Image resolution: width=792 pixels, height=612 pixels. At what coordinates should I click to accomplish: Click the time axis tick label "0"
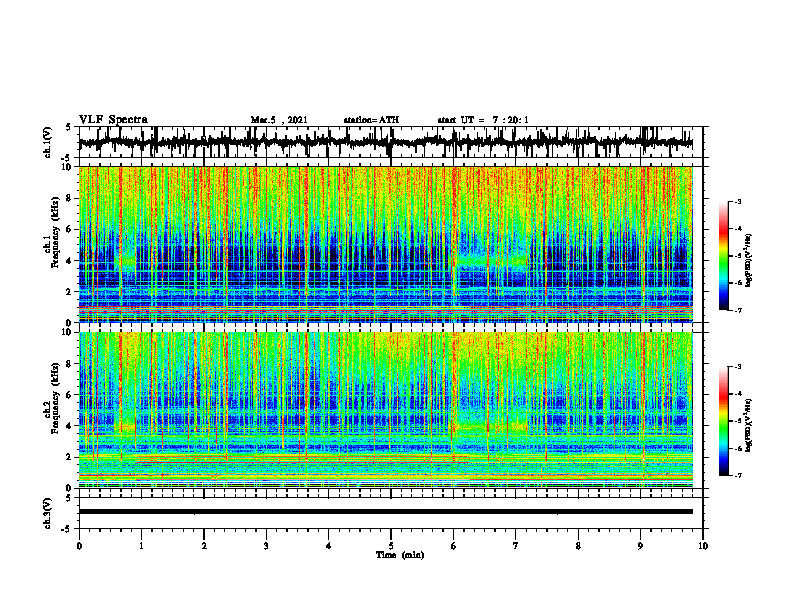[x=79, y=546]
